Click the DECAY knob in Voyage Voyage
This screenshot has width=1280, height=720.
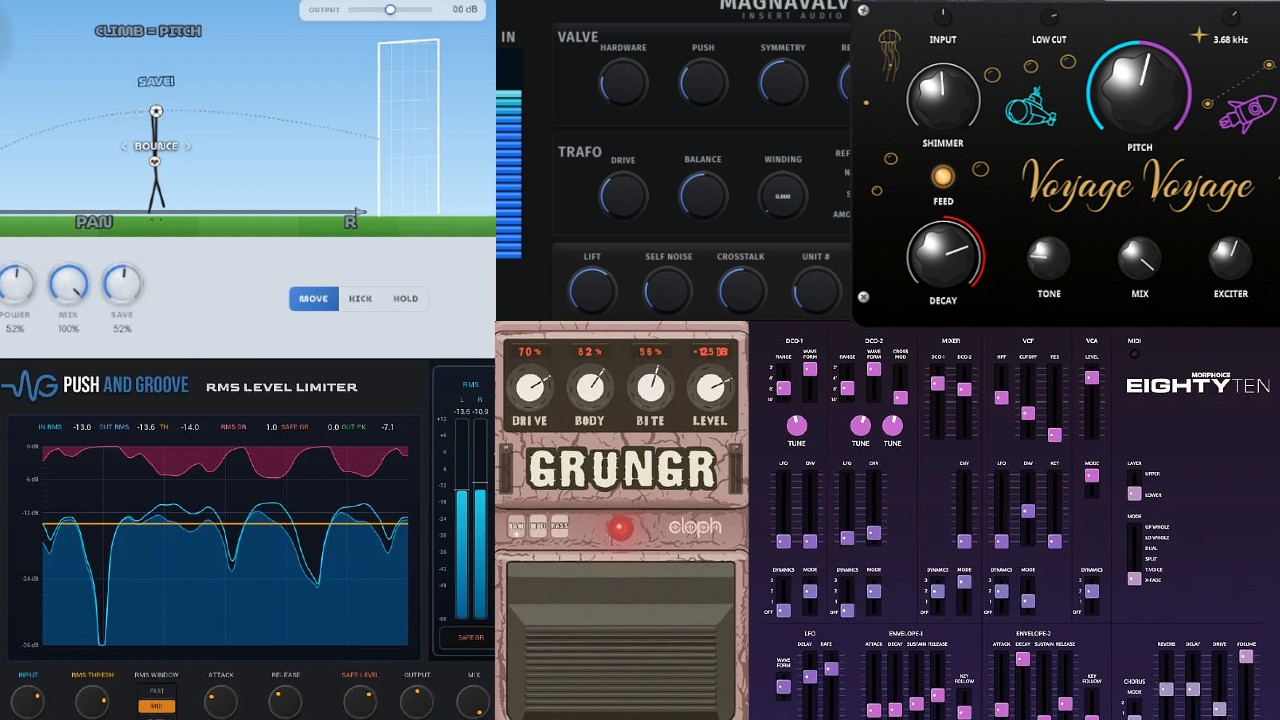tap(942, 256)
